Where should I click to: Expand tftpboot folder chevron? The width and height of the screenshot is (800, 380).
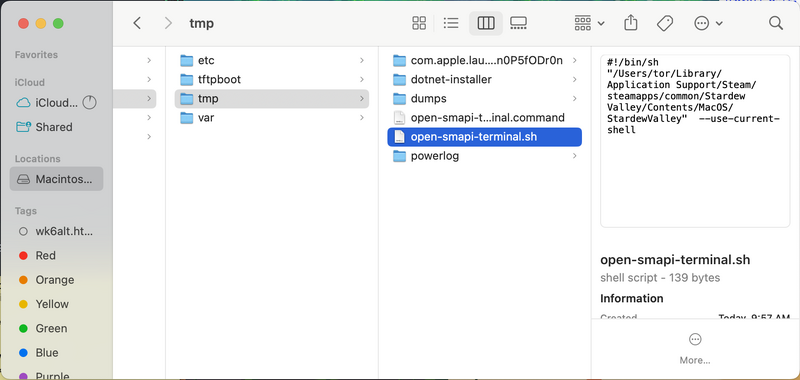361,80
